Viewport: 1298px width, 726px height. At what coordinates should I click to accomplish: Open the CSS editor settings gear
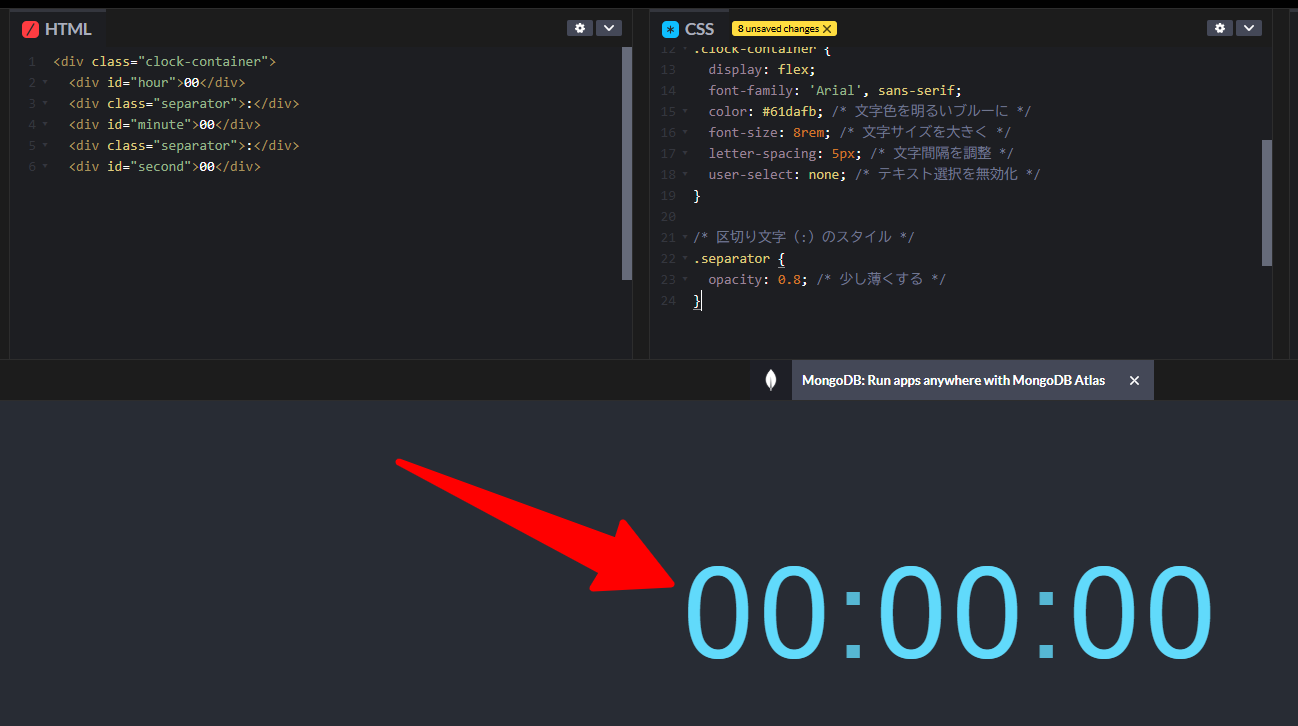click(1219, 28)
